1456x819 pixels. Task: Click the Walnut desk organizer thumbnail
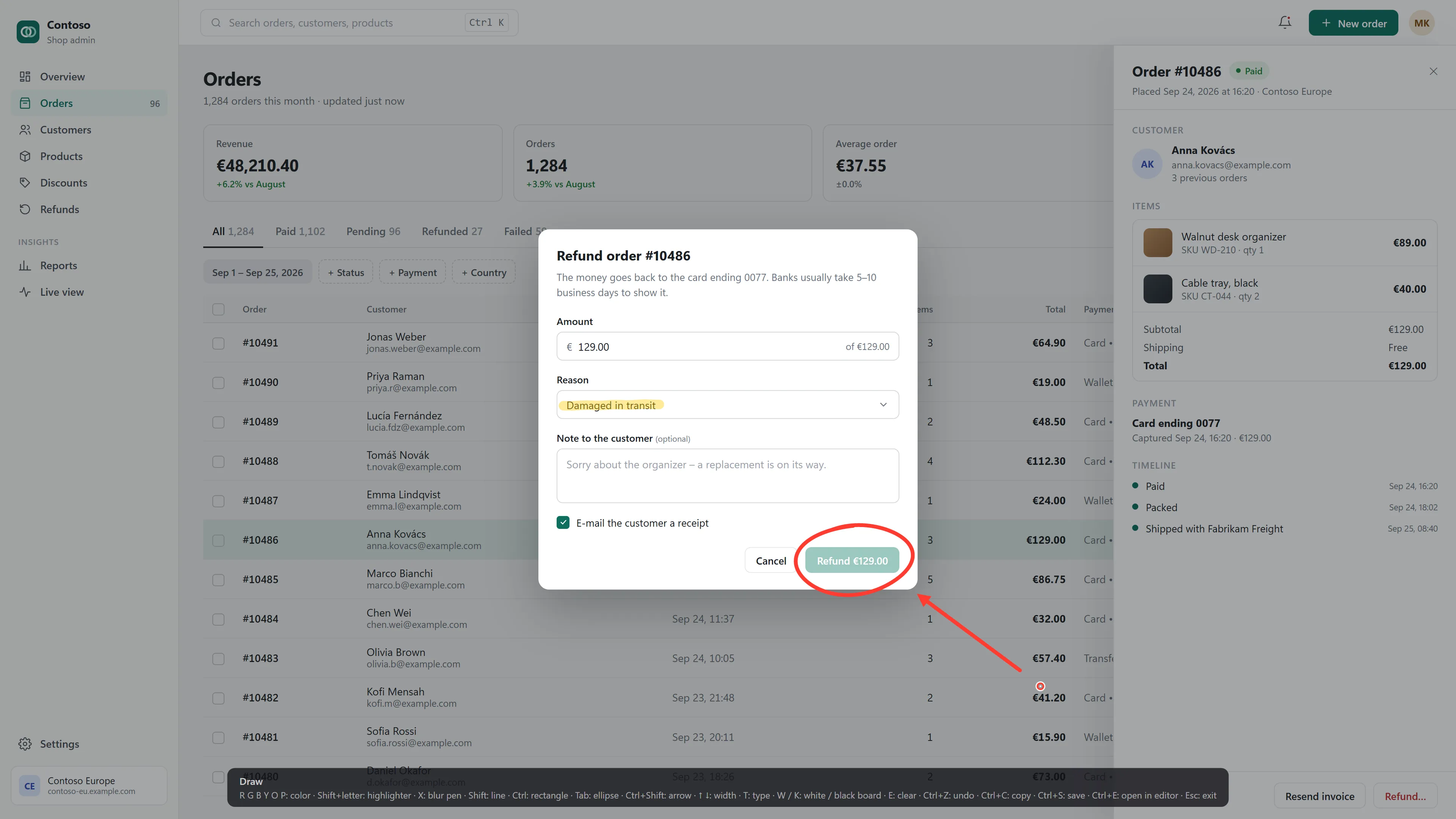pyautogui.click(x=1158, y=243)
